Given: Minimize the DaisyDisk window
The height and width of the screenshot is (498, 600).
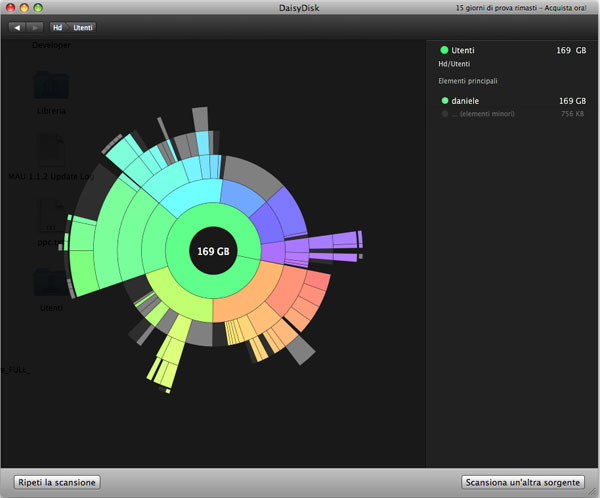Looking at the screenshot, I should (24, 7).
